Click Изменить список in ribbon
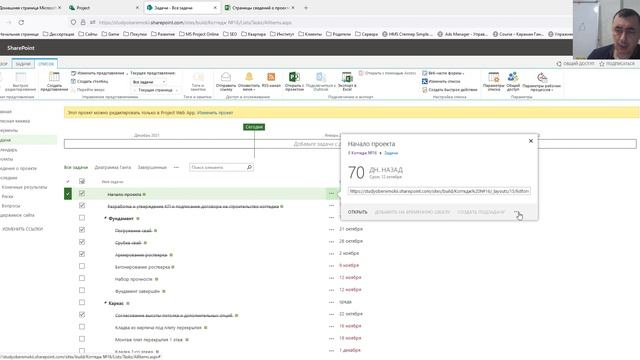640x360 pixels. [x=441, y=81]
